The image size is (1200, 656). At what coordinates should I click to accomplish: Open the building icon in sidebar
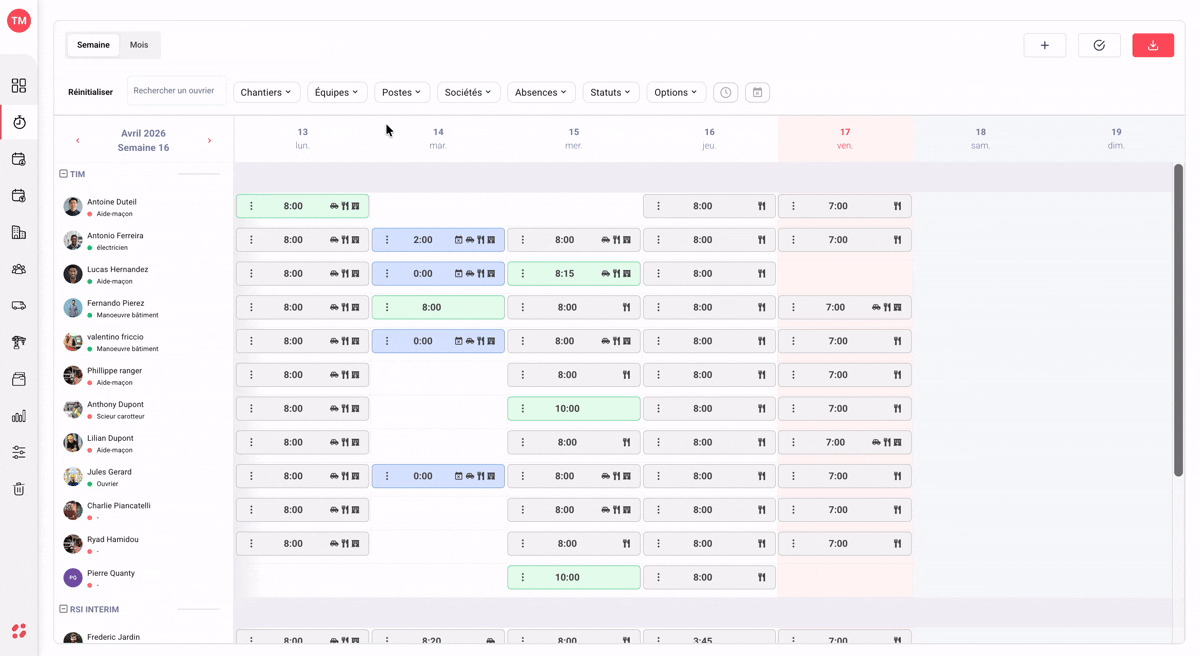tap(18, 232)
